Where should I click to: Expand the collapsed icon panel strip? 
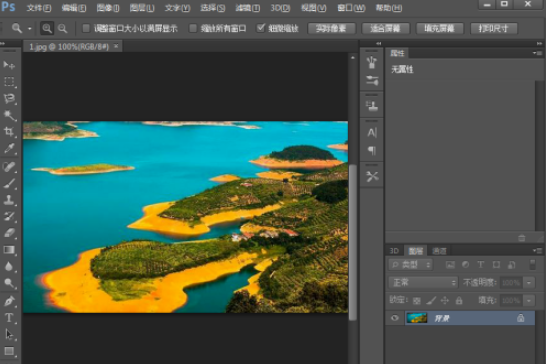click(379, 44)
